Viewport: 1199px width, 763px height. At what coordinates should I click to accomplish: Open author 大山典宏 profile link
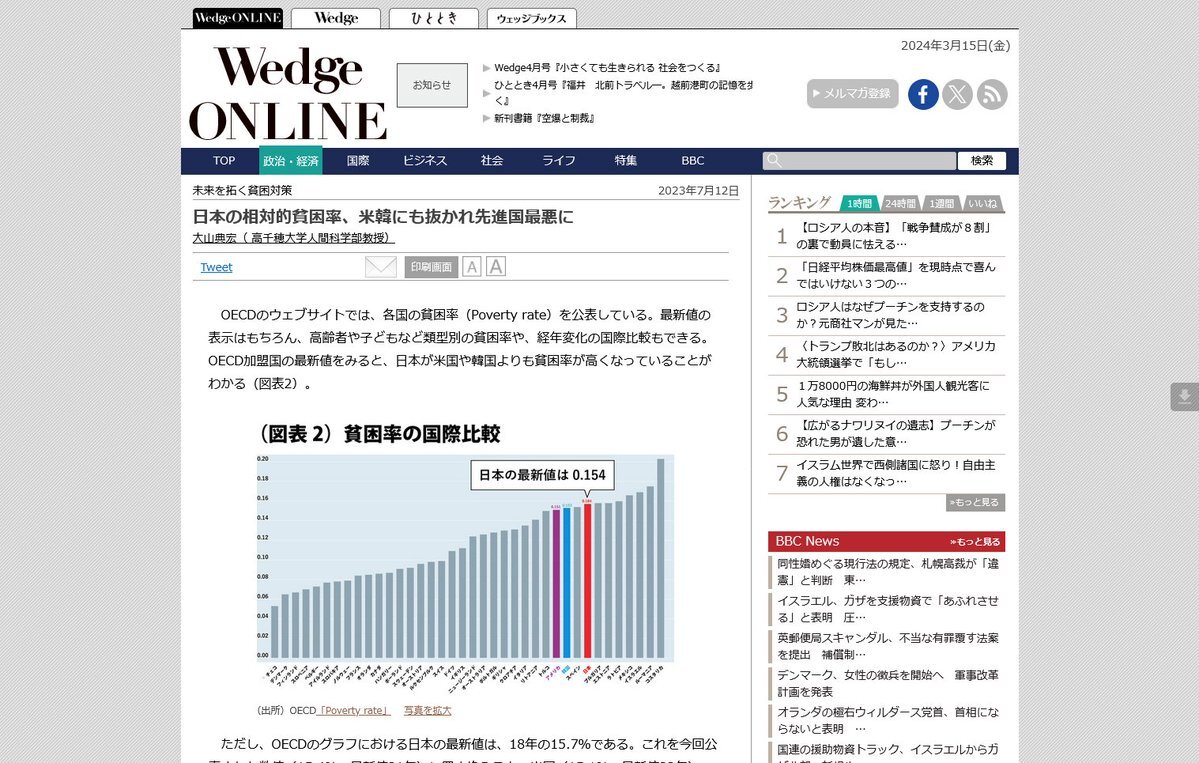click(294, 238)
